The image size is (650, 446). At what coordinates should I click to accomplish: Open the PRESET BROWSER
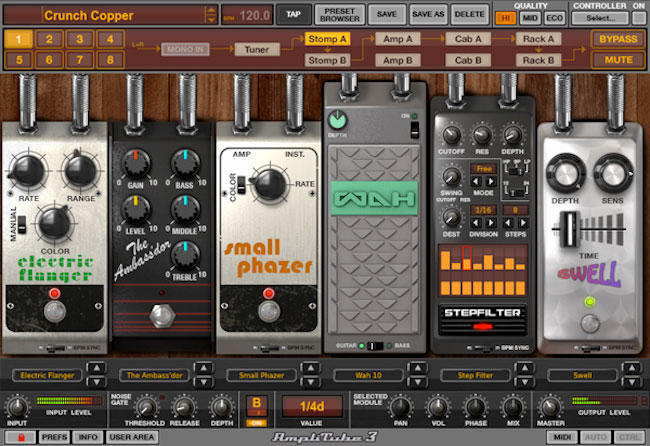340,15
